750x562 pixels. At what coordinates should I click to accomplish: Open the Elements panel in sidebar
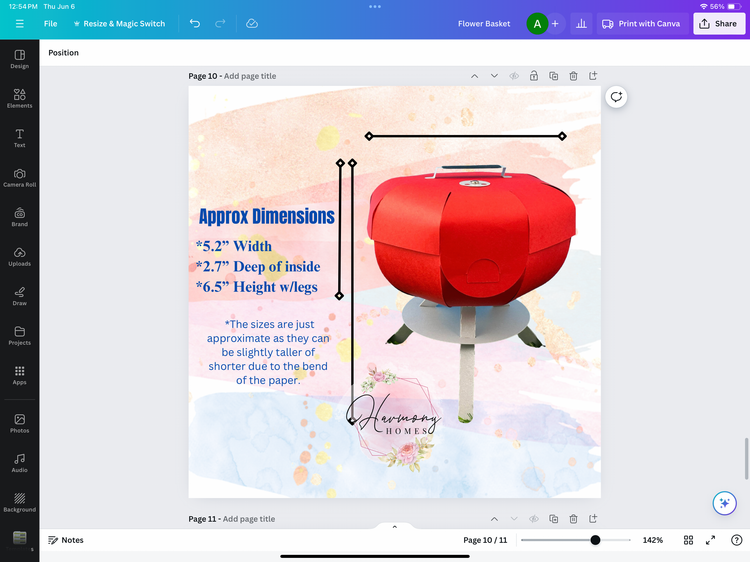pos(19,98)
